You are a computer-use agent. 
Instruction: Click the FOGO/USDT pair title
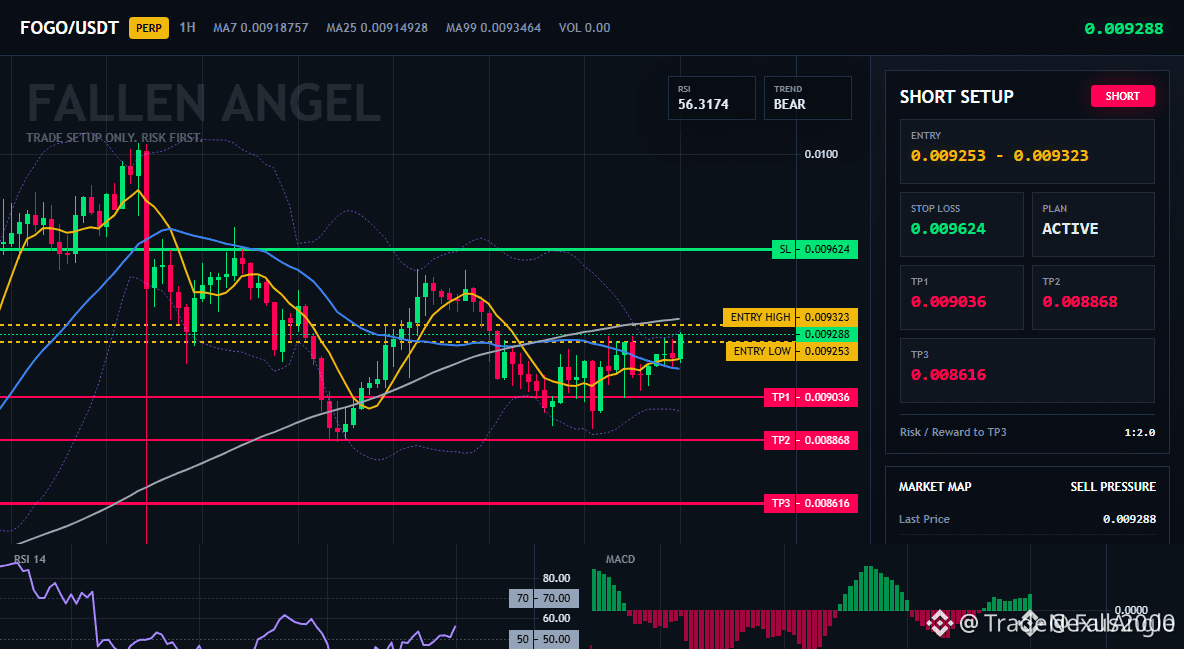click(x=69, y=28)
